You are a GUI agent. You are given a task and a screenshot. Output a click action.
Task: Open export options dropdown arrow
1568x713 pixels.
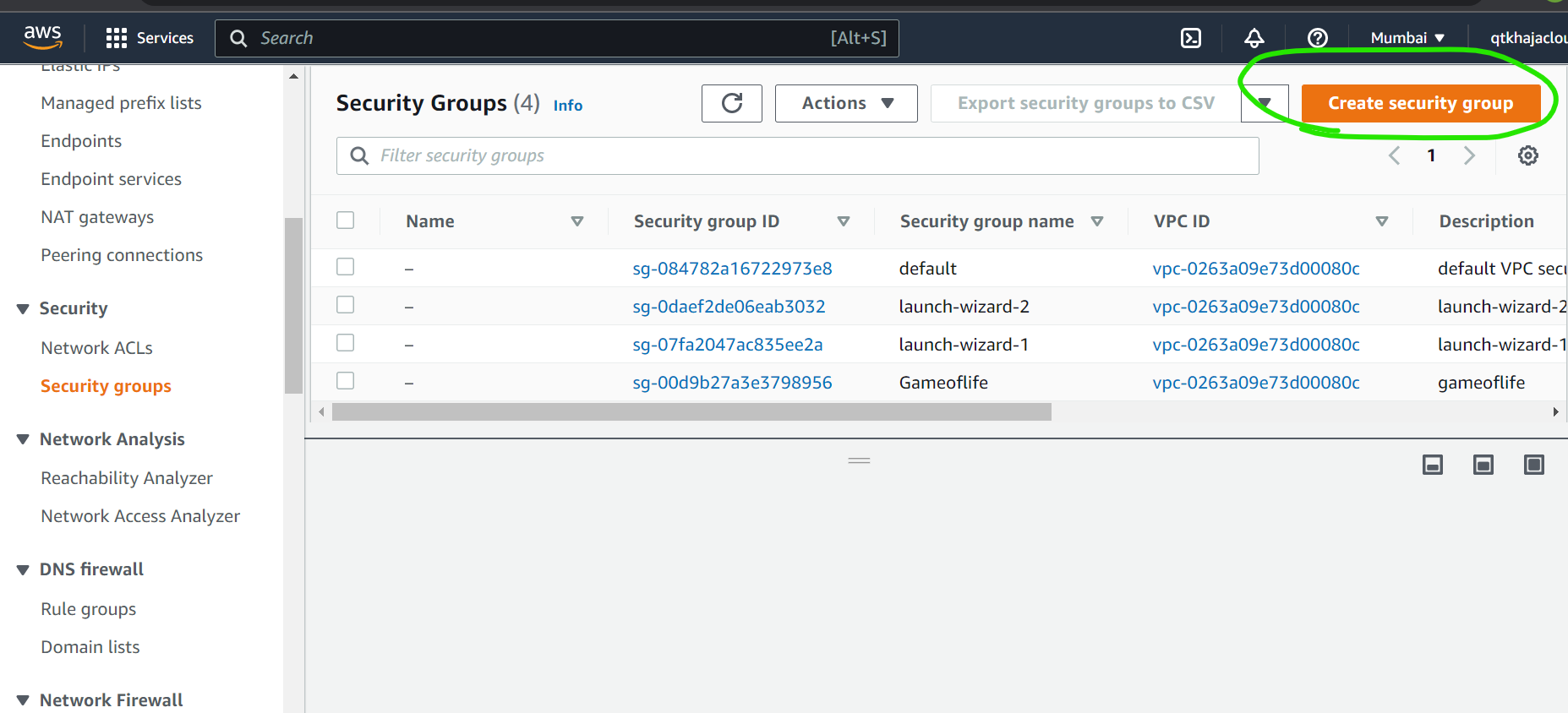[1265, 103]
